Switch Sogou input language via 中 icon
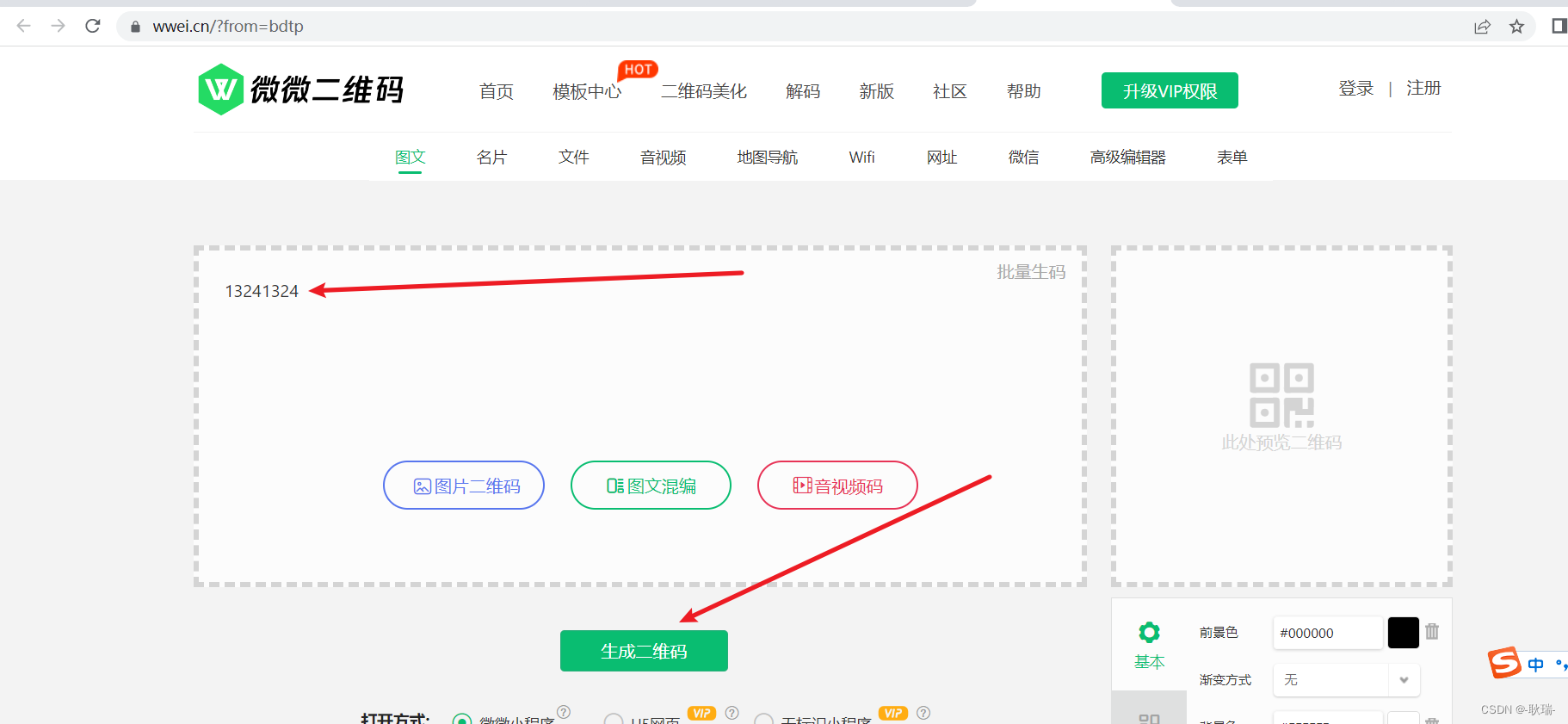This screenshot has width=1568, height=724. coord(1536,665)
